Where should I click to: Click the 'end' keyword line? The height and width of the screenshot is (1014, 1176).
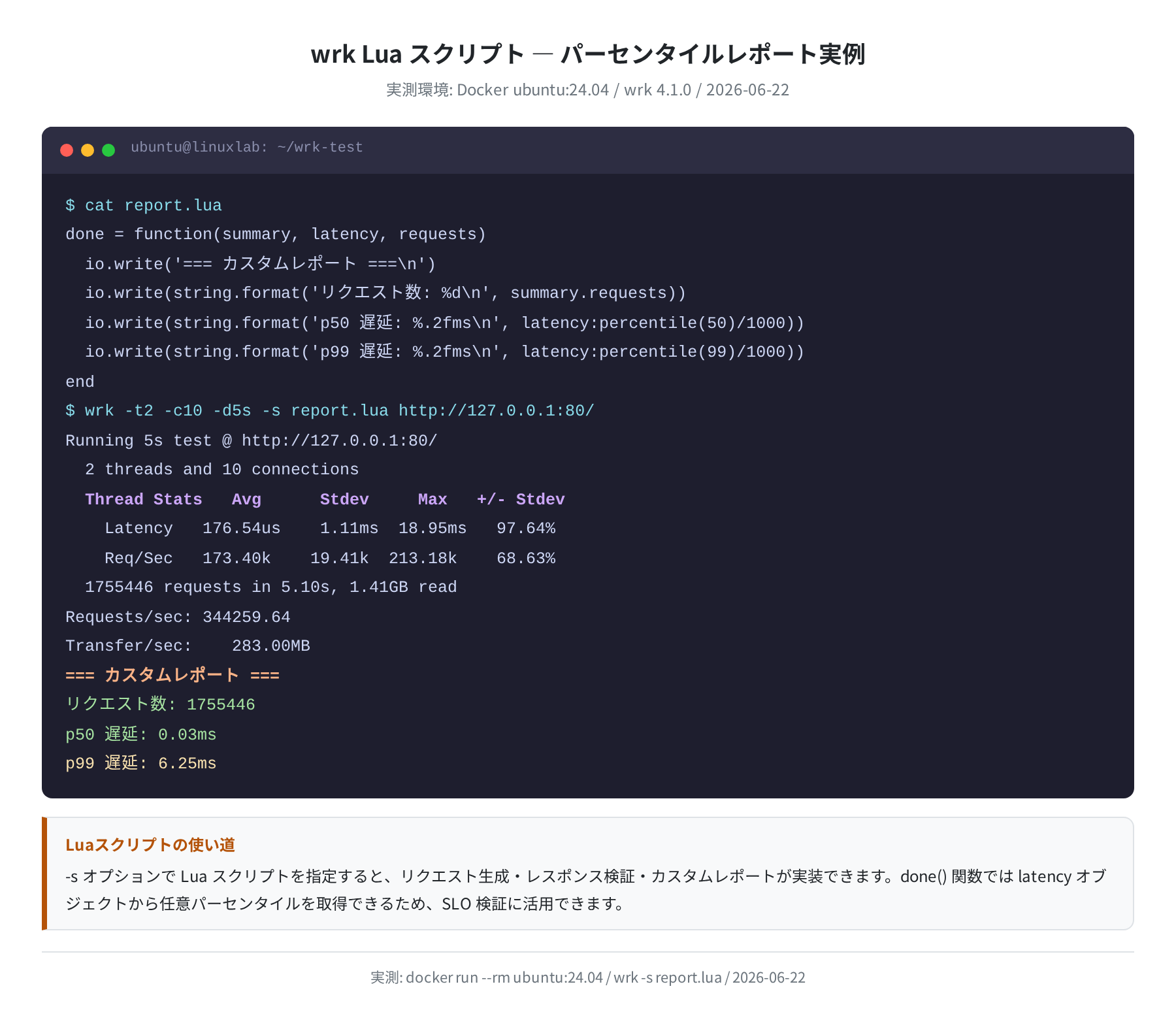pos(80,382)
